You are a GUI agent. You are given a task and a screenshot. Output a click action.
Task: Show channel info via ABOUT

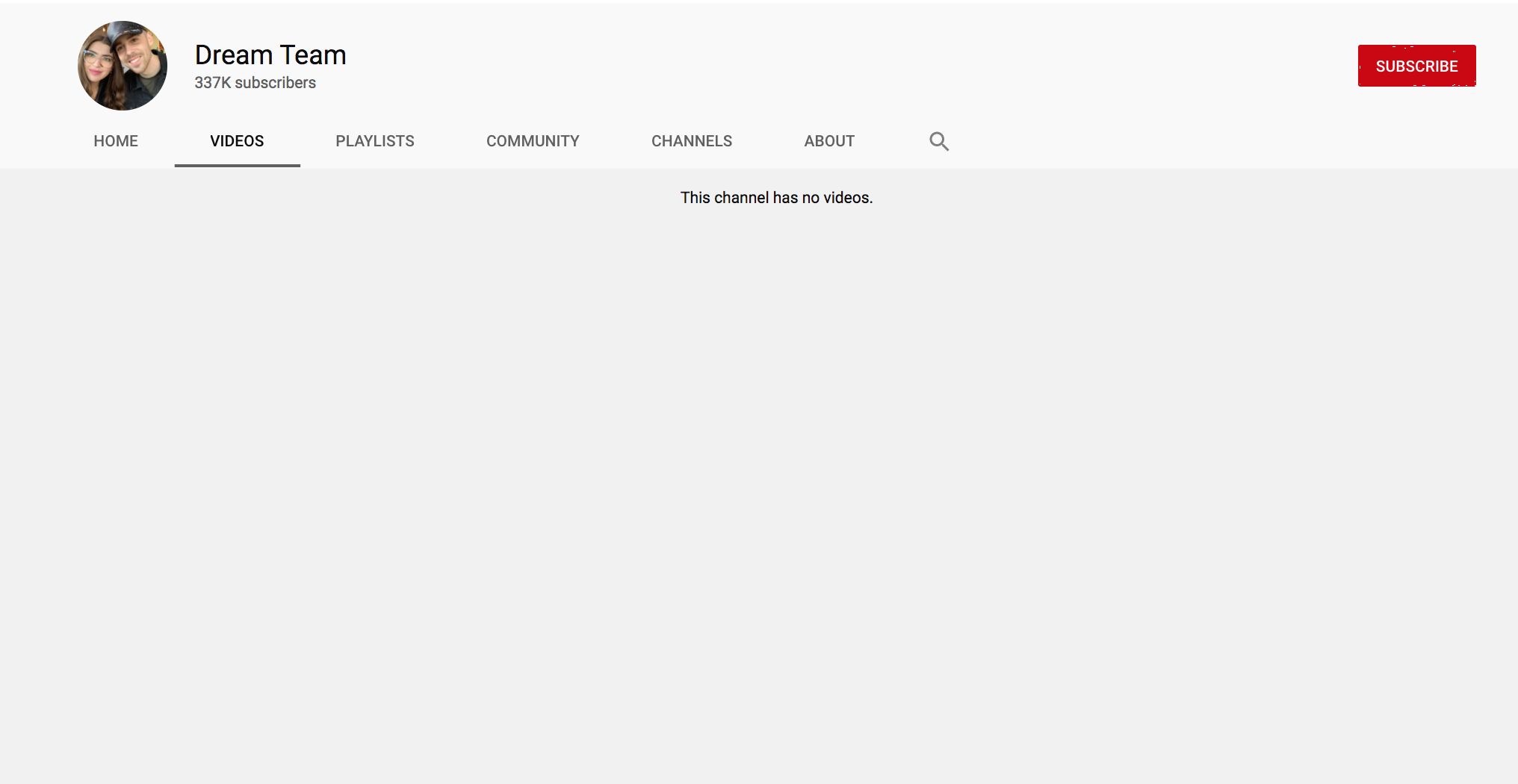829,141
